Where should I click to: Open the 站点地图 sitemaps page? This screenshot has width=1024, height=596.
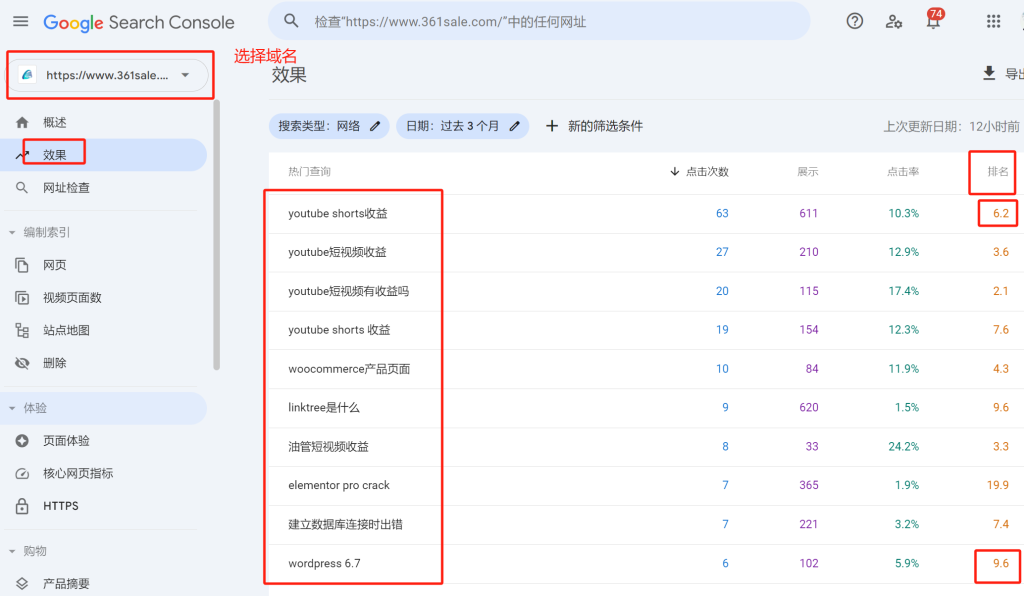tap(66, 330)
